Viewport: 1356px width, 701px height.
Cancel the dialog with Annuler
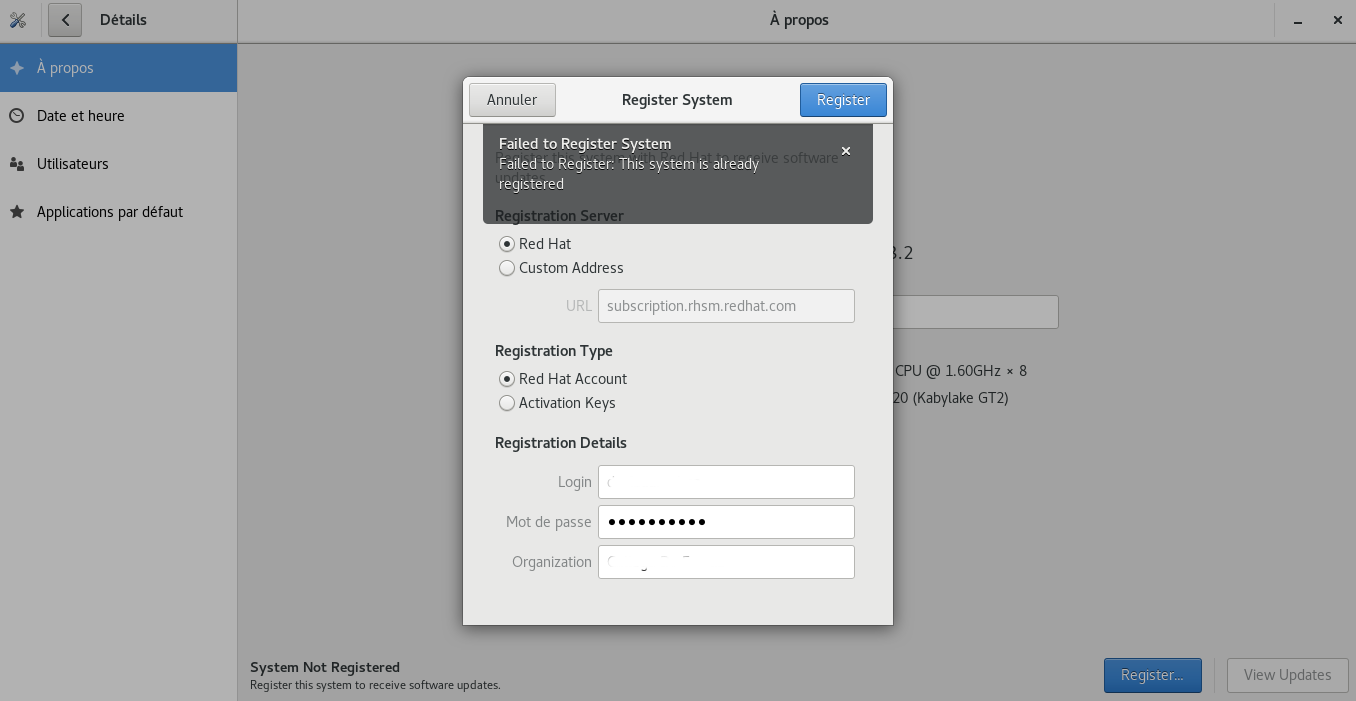coord(512,100)
